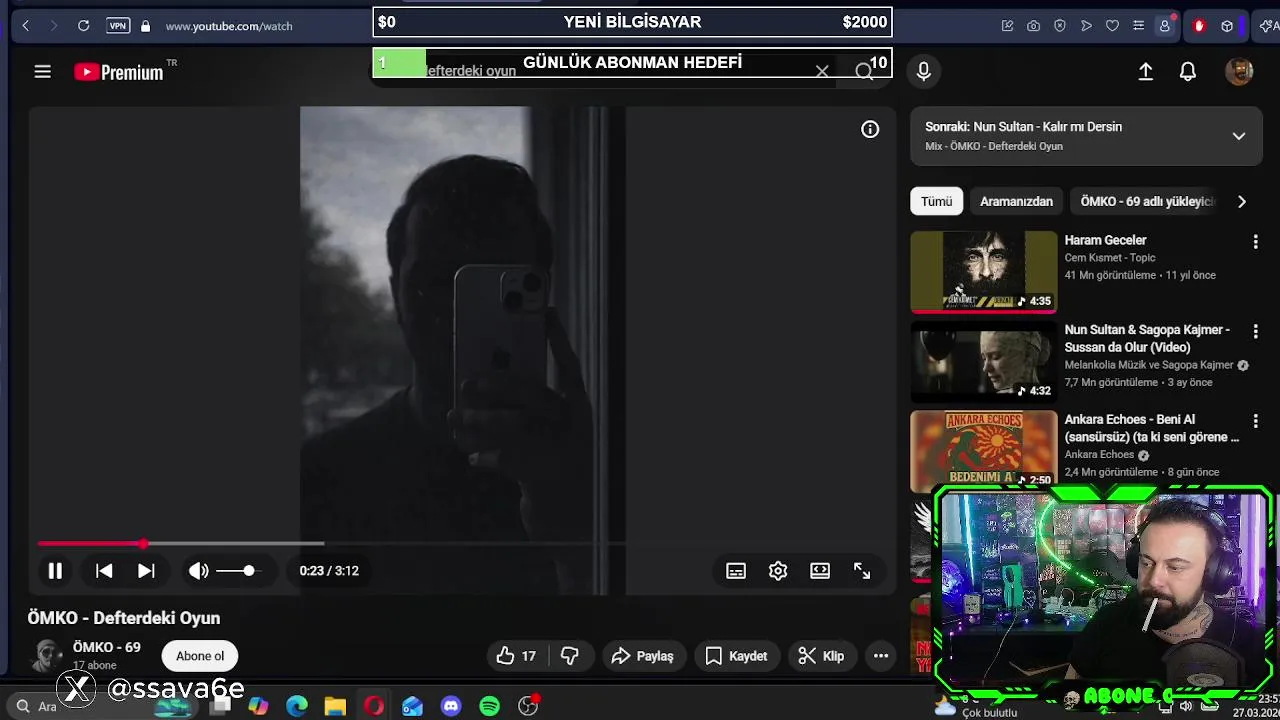The height and width of the screenshot is (720, 1280).
Task: Seek on the red video progress bar
Action: pos(330,544)
